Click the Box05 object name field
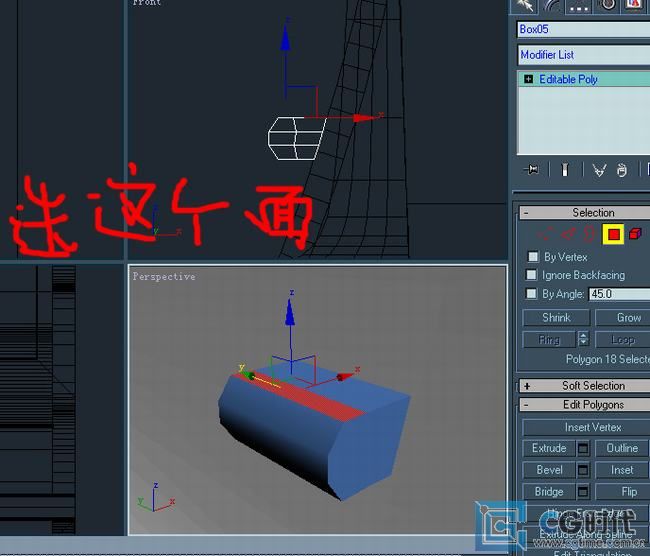 [584, 29]
